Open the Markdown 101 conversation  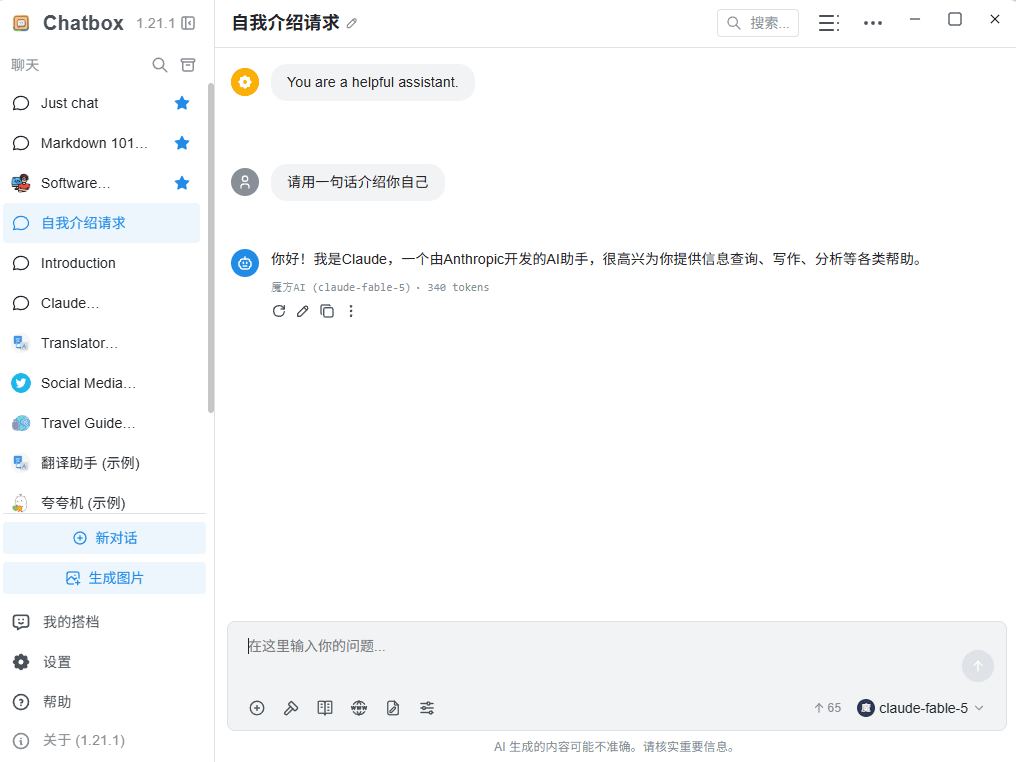pos(102,143)
